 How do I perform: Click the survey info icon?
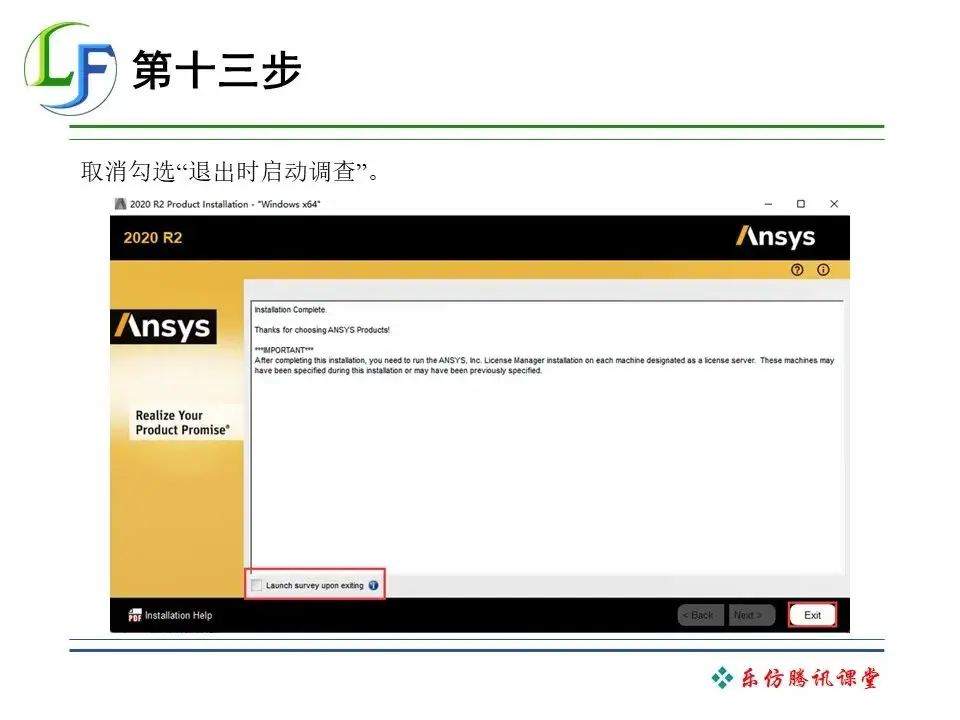pos(373,585)
